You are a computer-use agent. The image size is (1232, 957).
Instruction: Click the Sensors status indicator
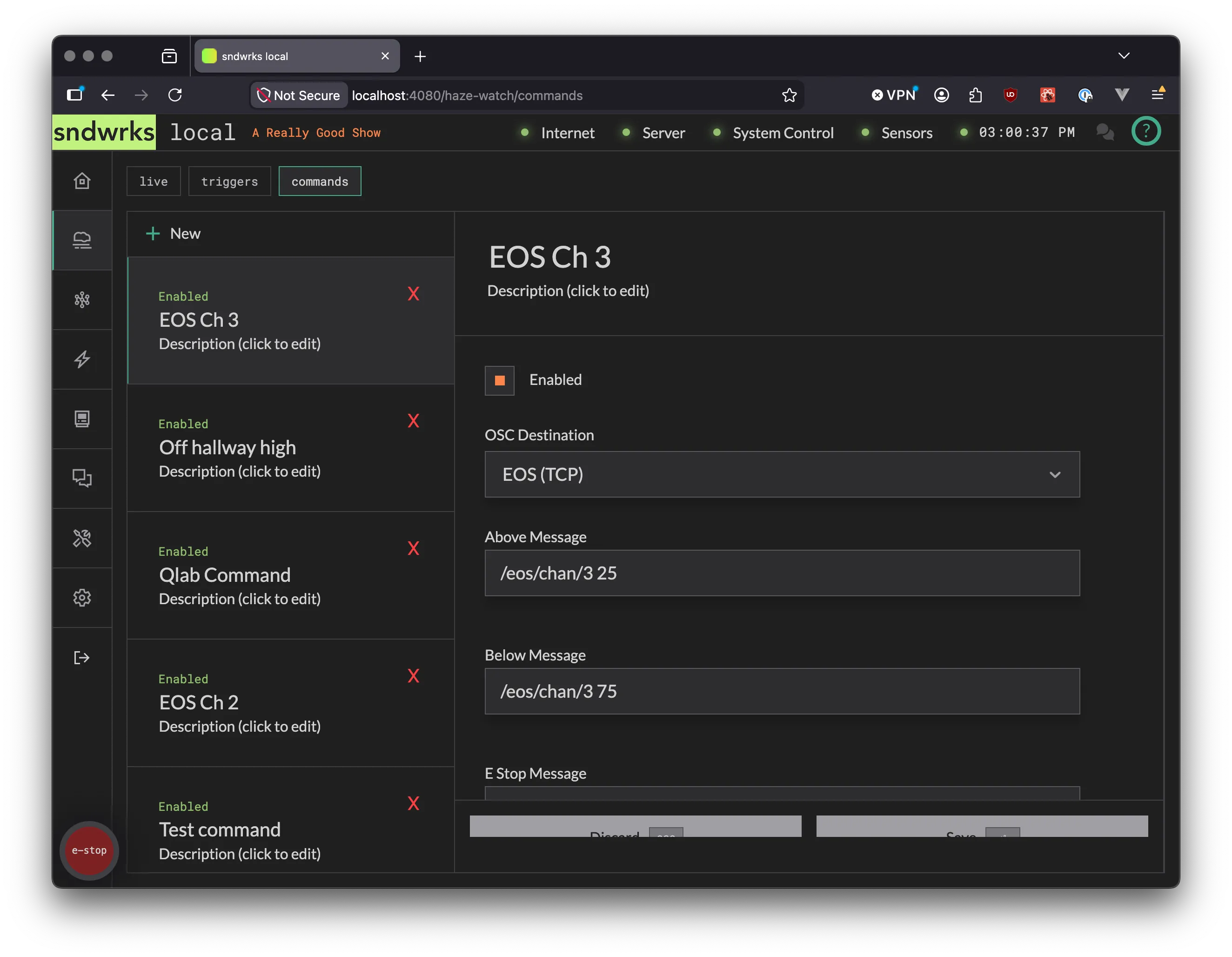897,133
